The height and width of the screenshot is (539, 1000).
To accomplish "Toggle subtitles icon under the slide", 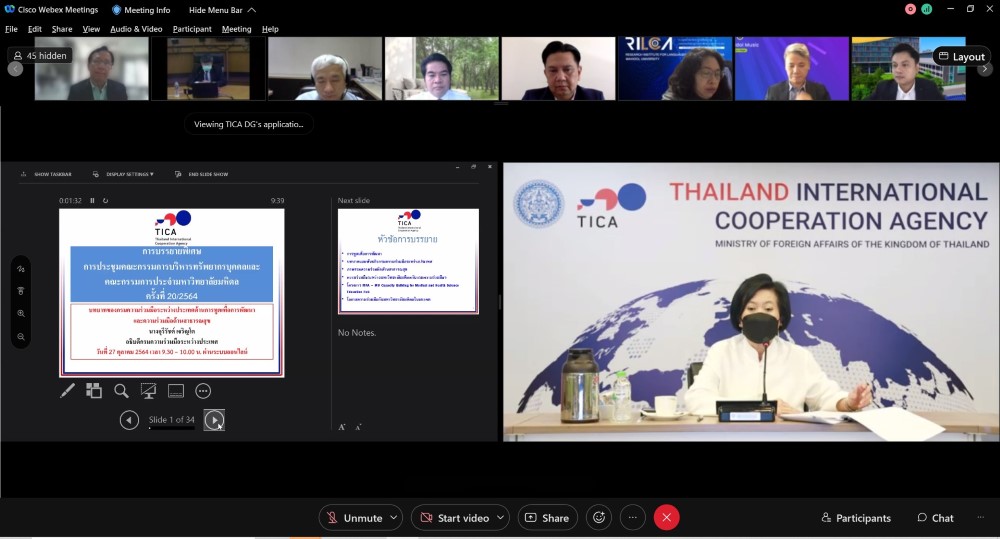I will point(175,391).
